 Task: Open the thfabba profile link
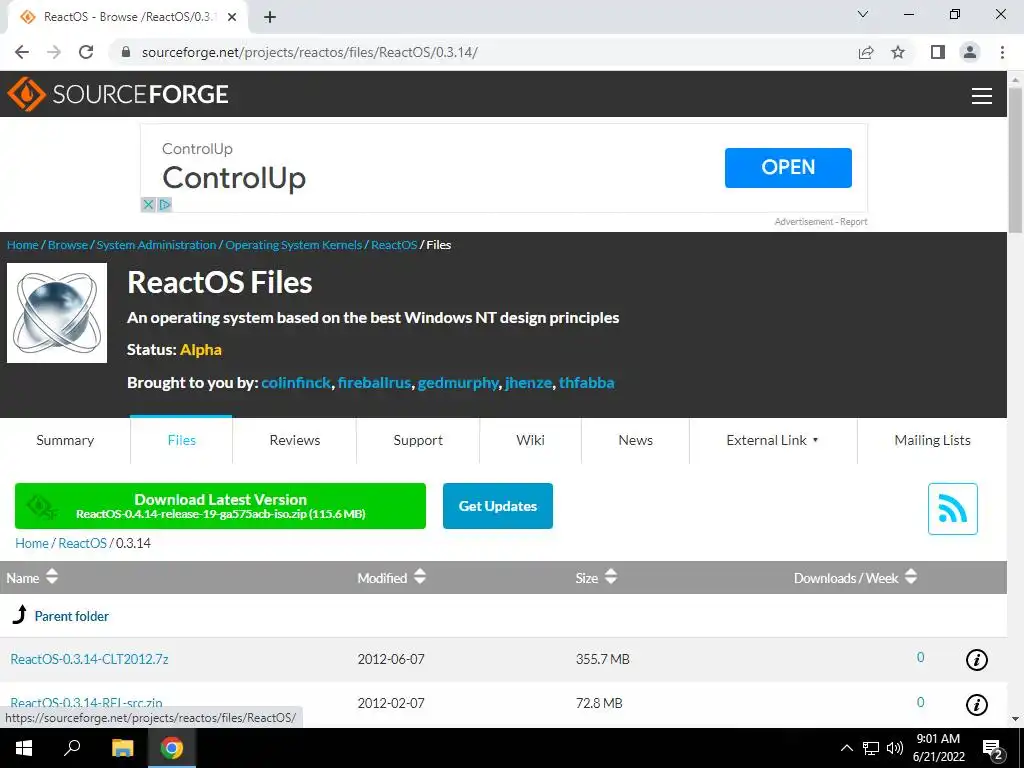[x=586, y=383]
